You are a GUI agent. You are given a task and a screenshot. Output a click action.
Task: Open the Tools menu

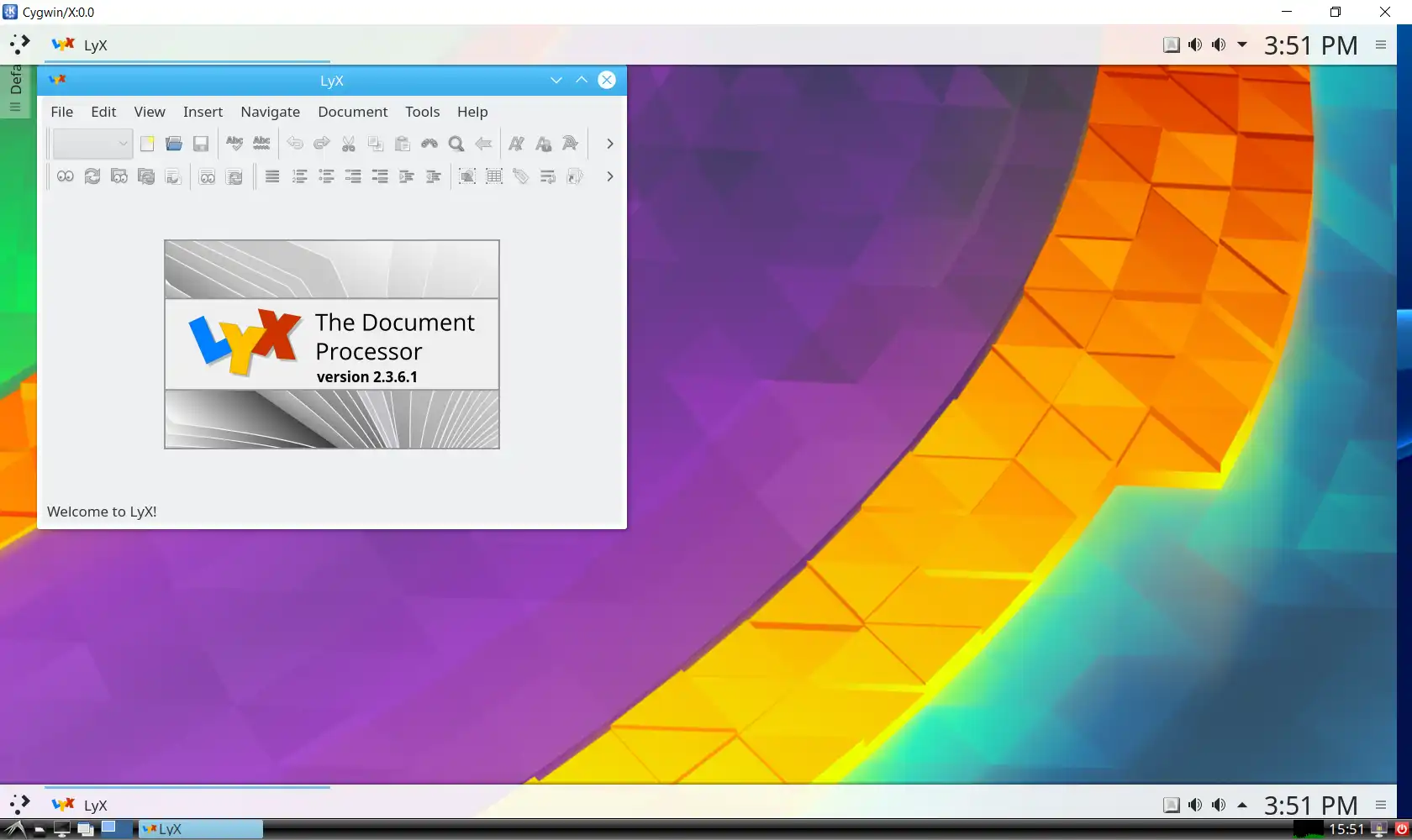click(x=423, y=112)
